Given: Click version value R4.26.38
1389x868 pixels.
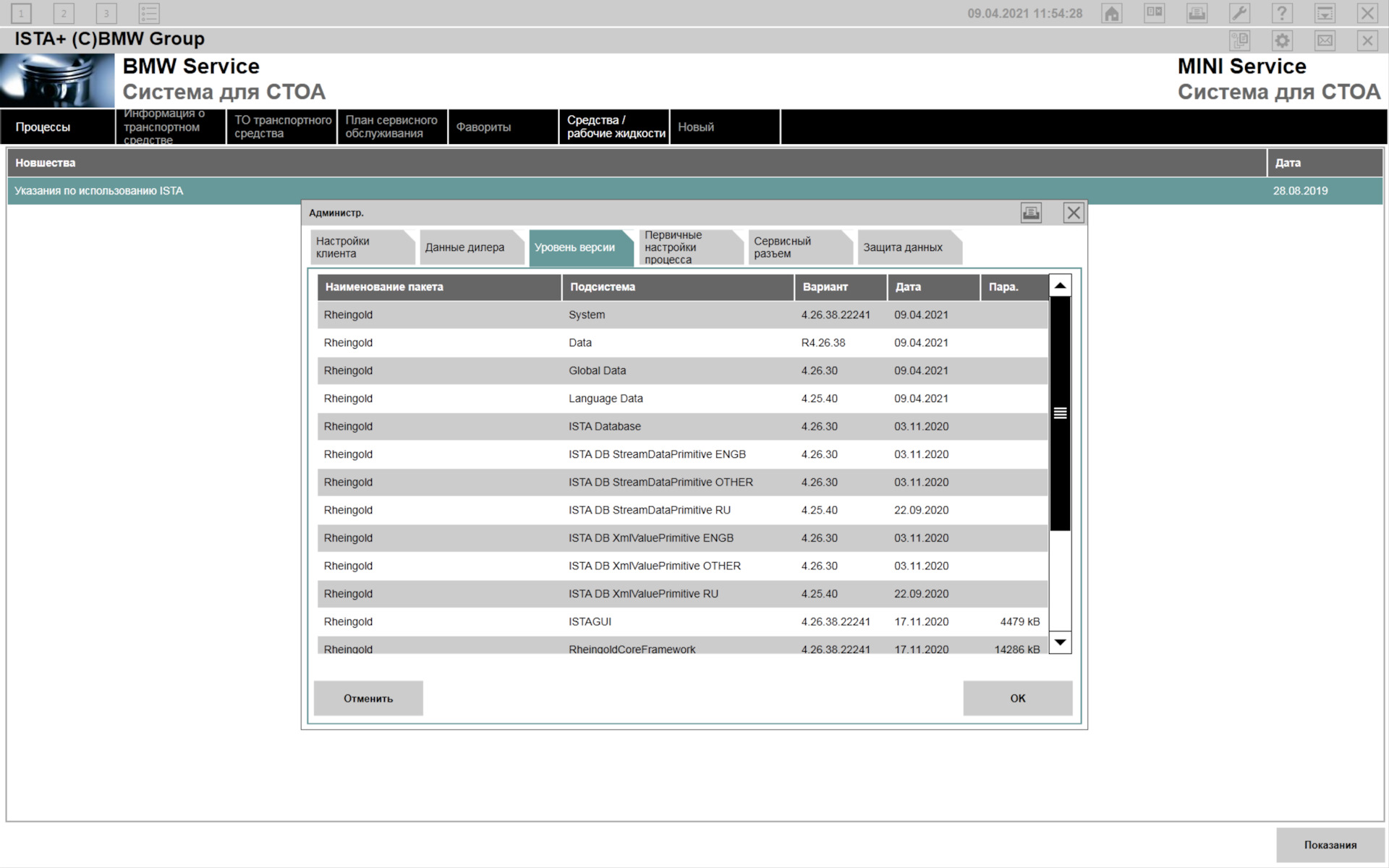Looking at the screenshot, I should tap(823, 343).
